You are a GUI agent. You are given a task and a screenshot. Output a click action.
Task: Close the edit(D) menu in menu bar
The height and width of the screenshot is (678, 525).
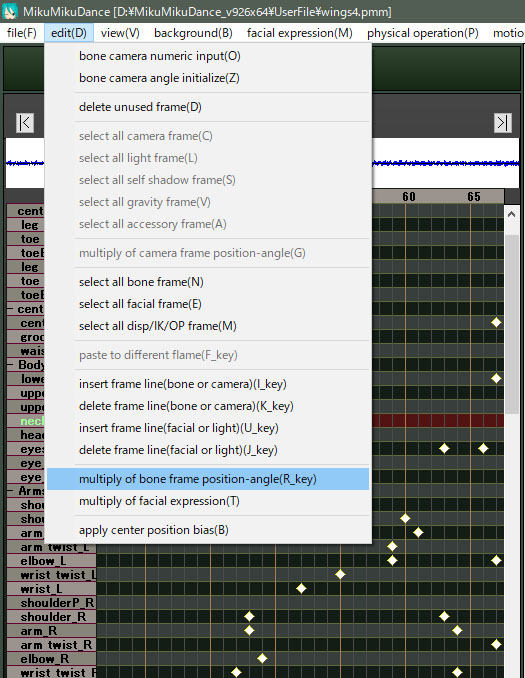point(69,33)
